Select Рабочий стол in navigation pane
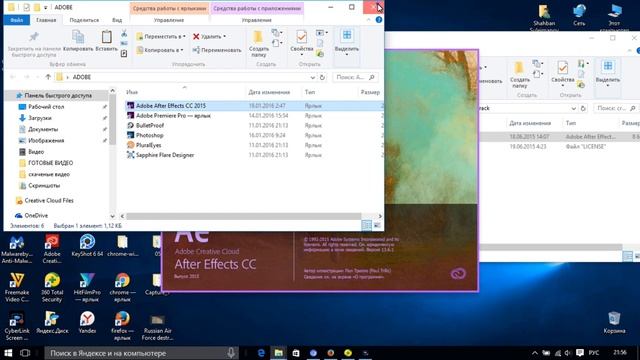The height and width of the screenshot is (360, 640). (46, 107)
